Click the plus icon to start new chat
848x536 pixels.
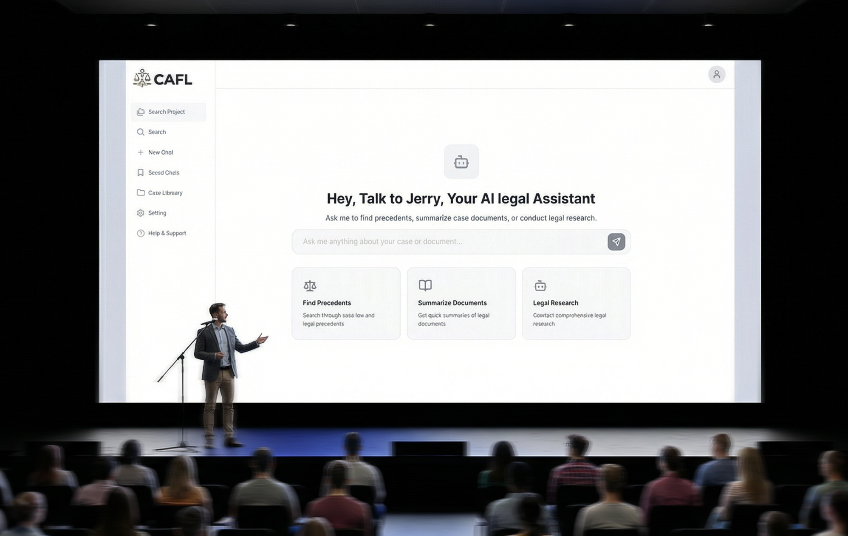coord(141,153)
